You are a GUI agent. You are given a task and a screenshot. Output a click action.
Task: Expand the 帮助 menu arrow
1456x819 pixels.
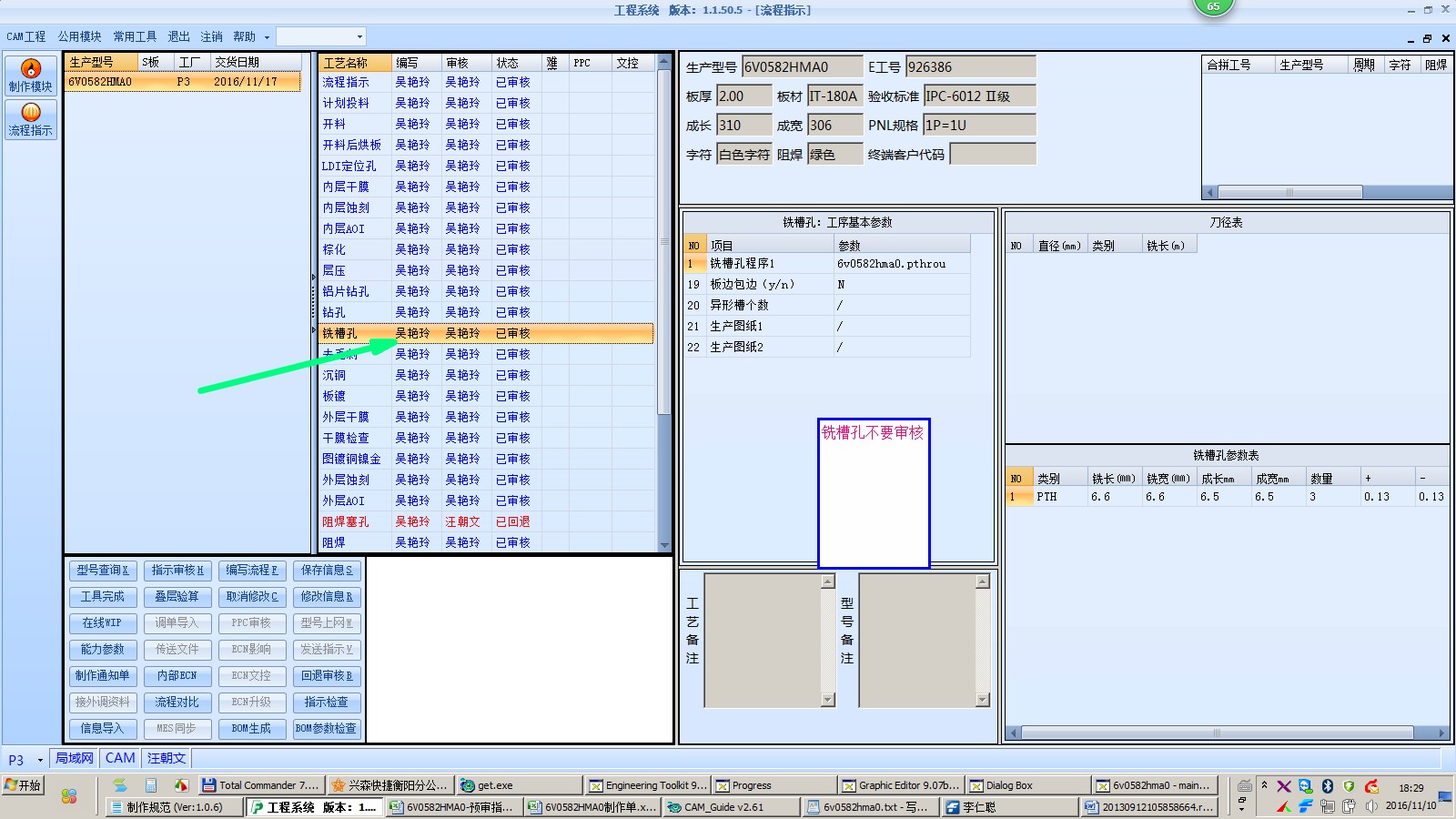pyautogui.click(x=267, y=37)
